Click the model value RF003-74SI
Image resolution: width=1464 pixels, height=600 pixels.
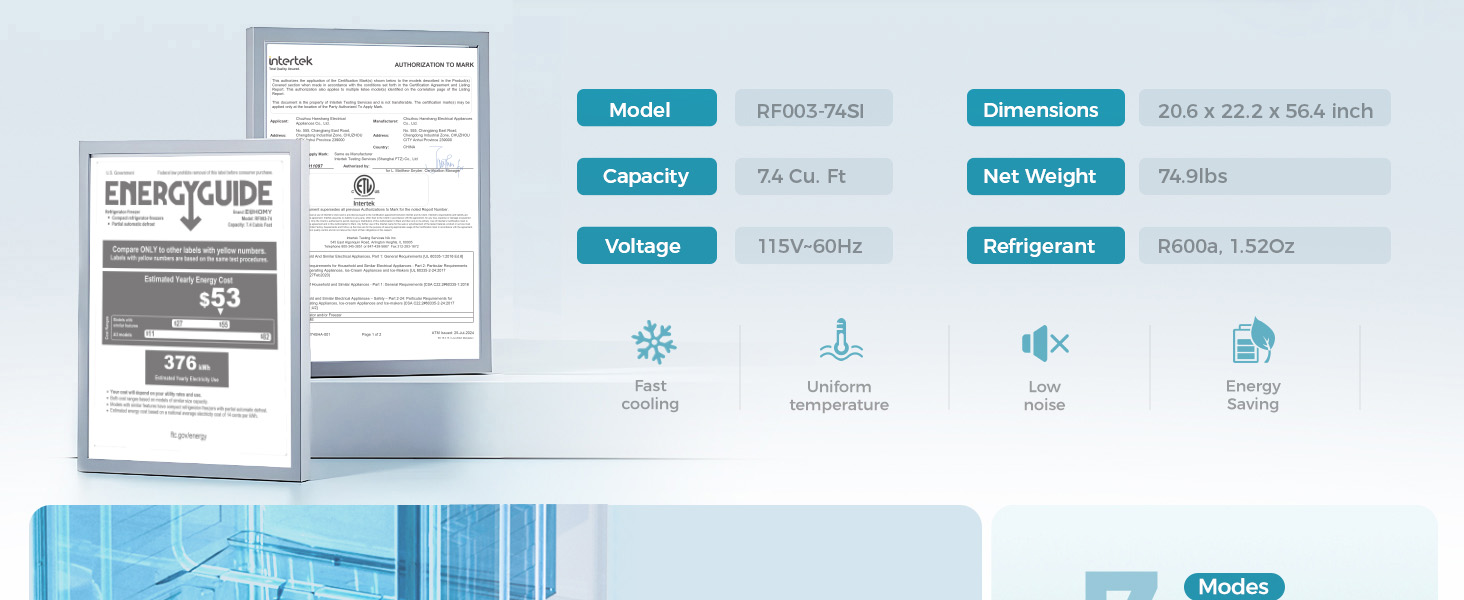pos(810,111)
